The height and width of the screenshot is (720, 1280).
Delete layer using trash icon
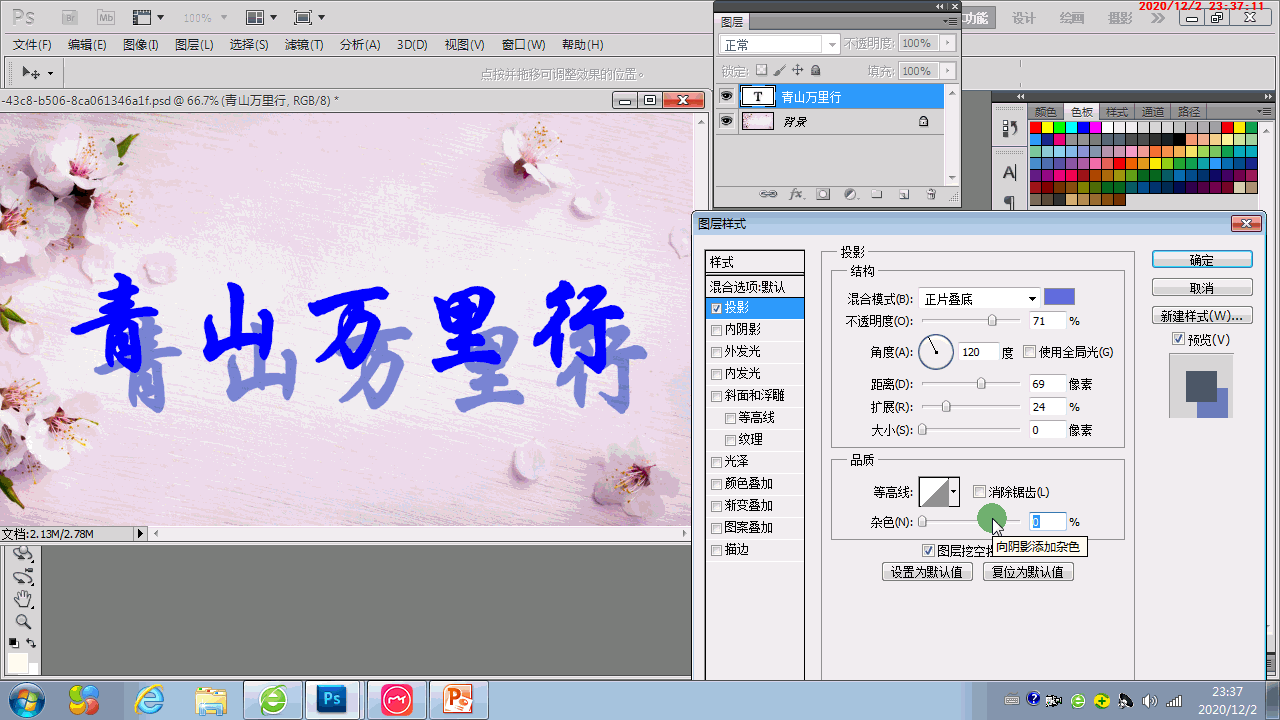coord(931,194)
